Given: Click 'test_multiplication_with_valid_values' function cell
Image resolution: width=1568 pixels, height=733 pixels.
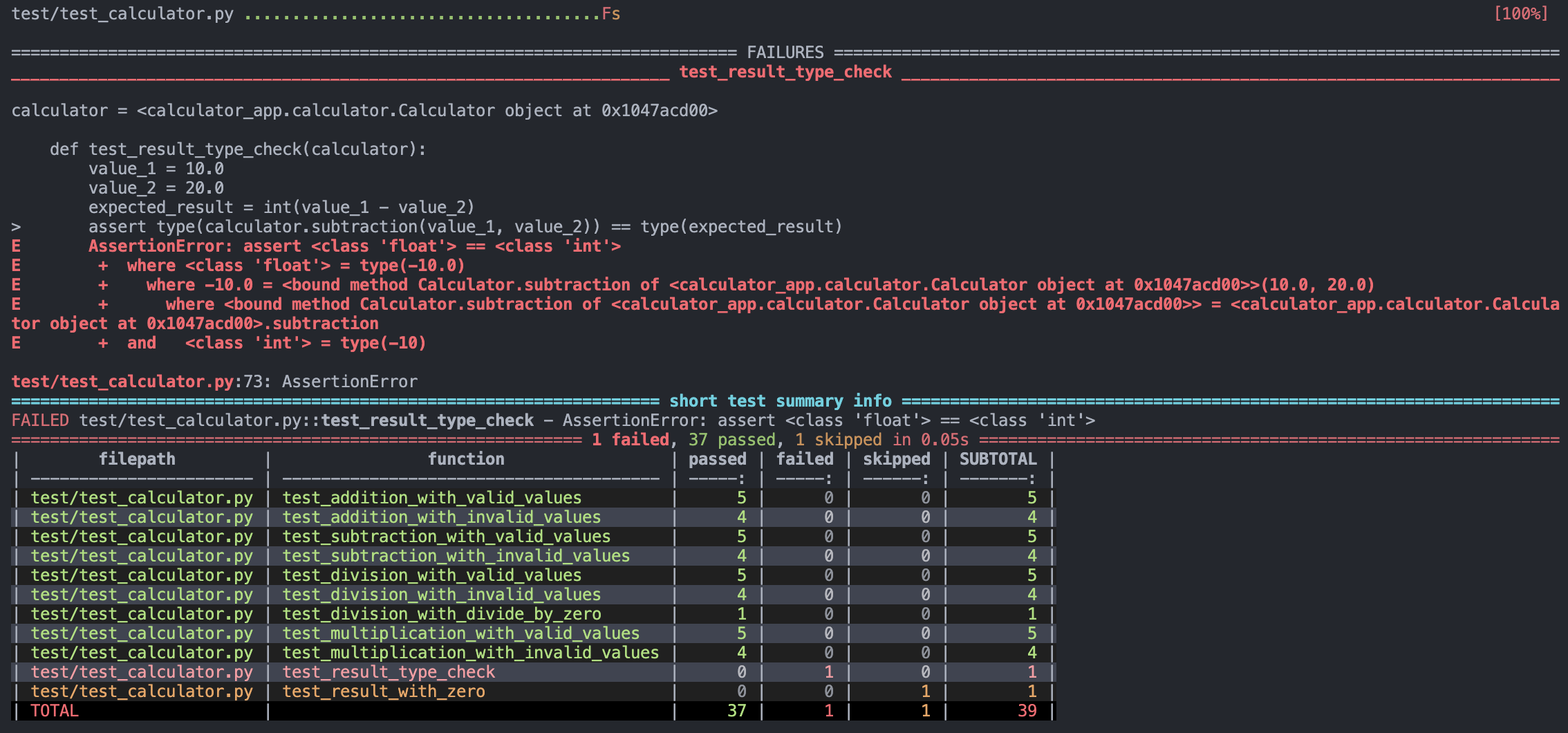Looking at the screenshot, I should coord(461,633).
